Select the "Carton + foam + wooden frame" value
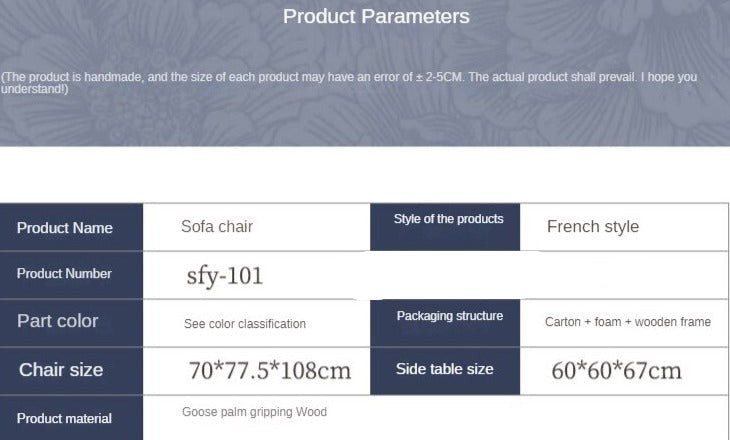Screen dimensions: 730x440 pos(628,322)
